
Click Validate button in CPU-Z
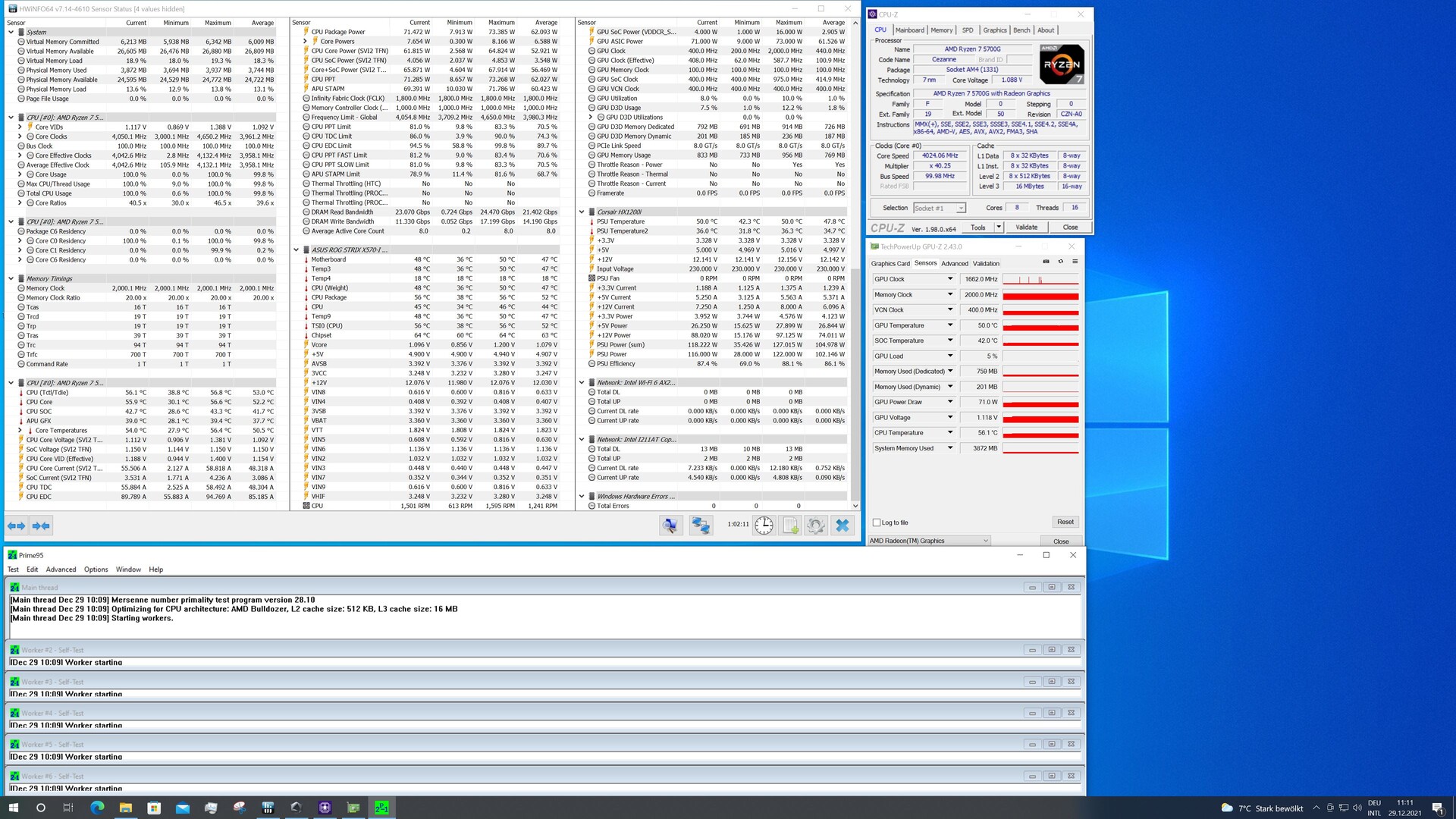[x=1026, y=227]
